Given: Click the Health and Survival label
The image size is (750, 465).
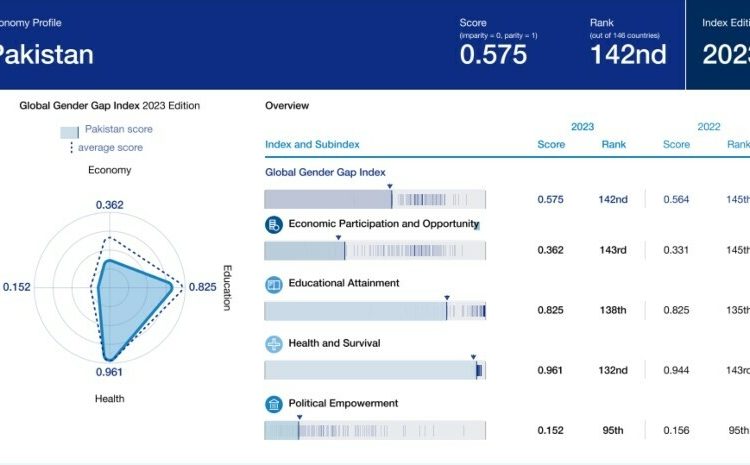Looking at the screenshot, I should click(334, 343).
